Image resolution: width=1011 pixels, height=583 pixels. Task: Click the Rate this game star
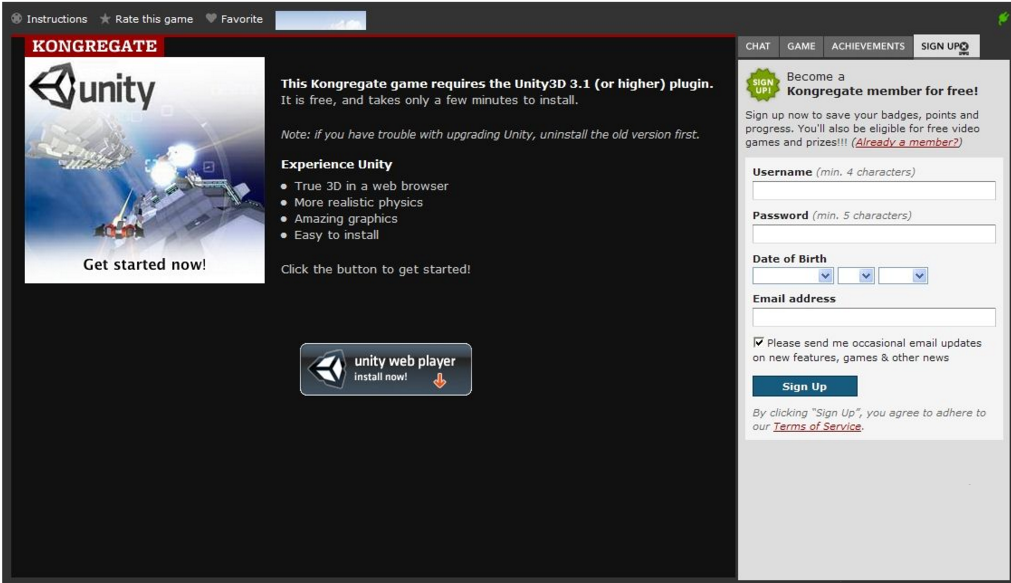click(x=105, y=19)
